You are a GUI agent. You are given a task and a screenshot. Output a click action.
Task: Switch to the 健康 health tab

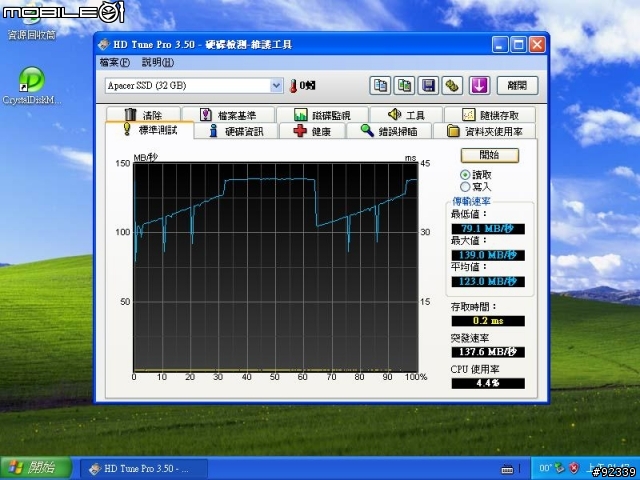pos(313,131)
